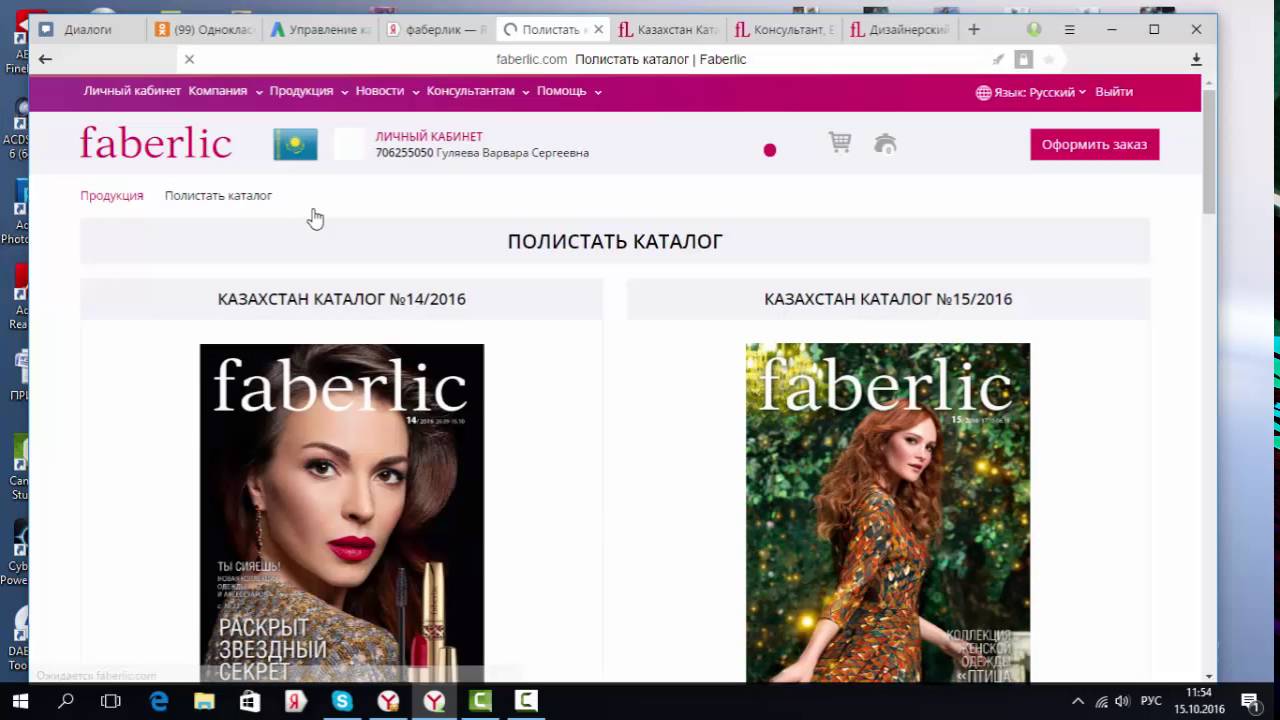Launch Edge from taskbar

[x=159, y=701]
